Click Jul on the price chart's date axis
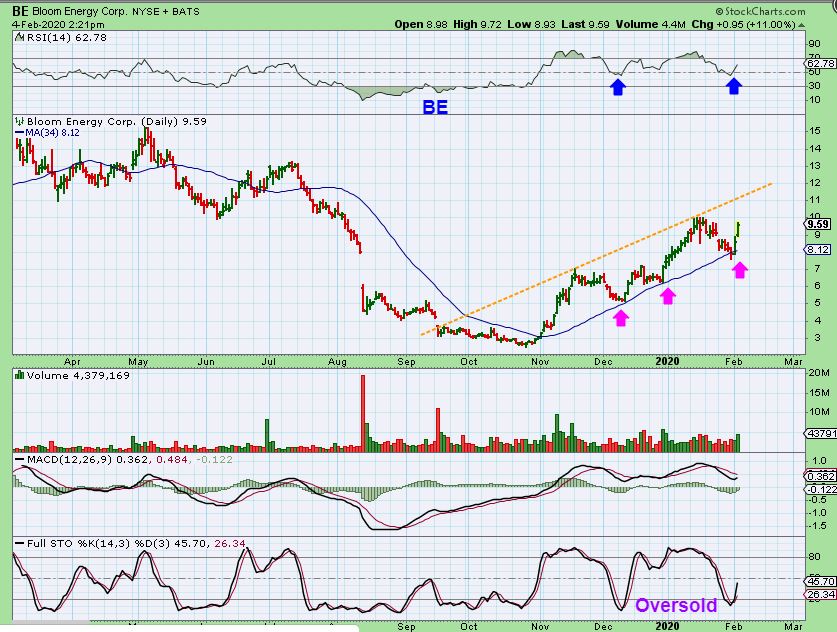 coord(269,361)
